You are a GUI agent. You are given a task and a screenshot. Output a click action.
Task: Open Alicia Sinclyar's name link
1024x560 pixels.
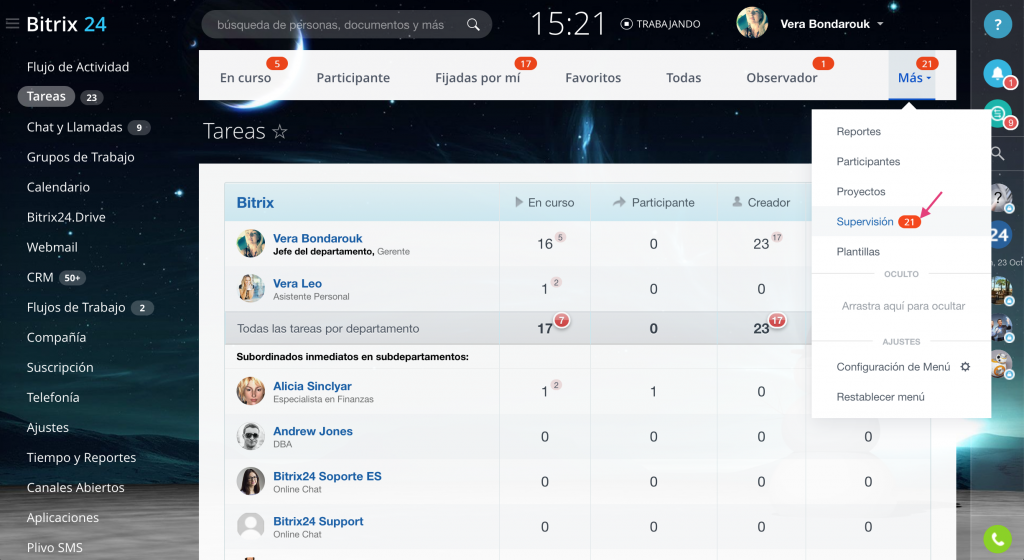tap(312, 386)
